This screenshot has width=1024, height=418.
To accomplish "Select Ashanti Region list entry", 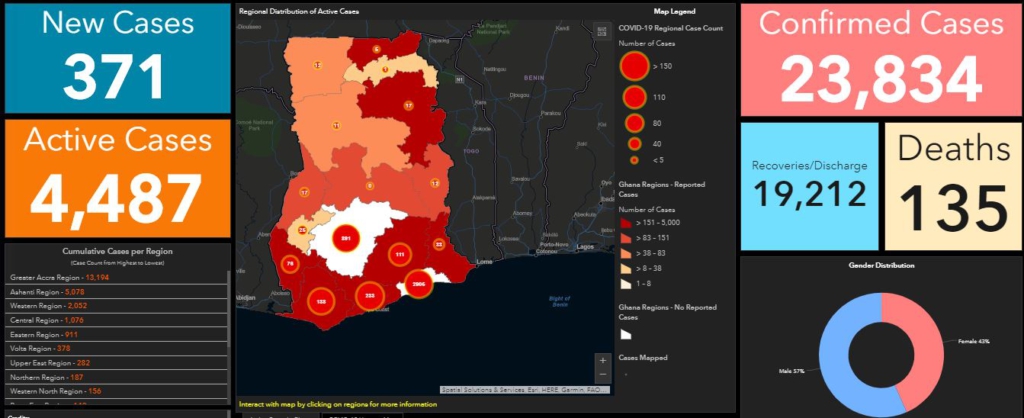I will click(x=50, y=292).
